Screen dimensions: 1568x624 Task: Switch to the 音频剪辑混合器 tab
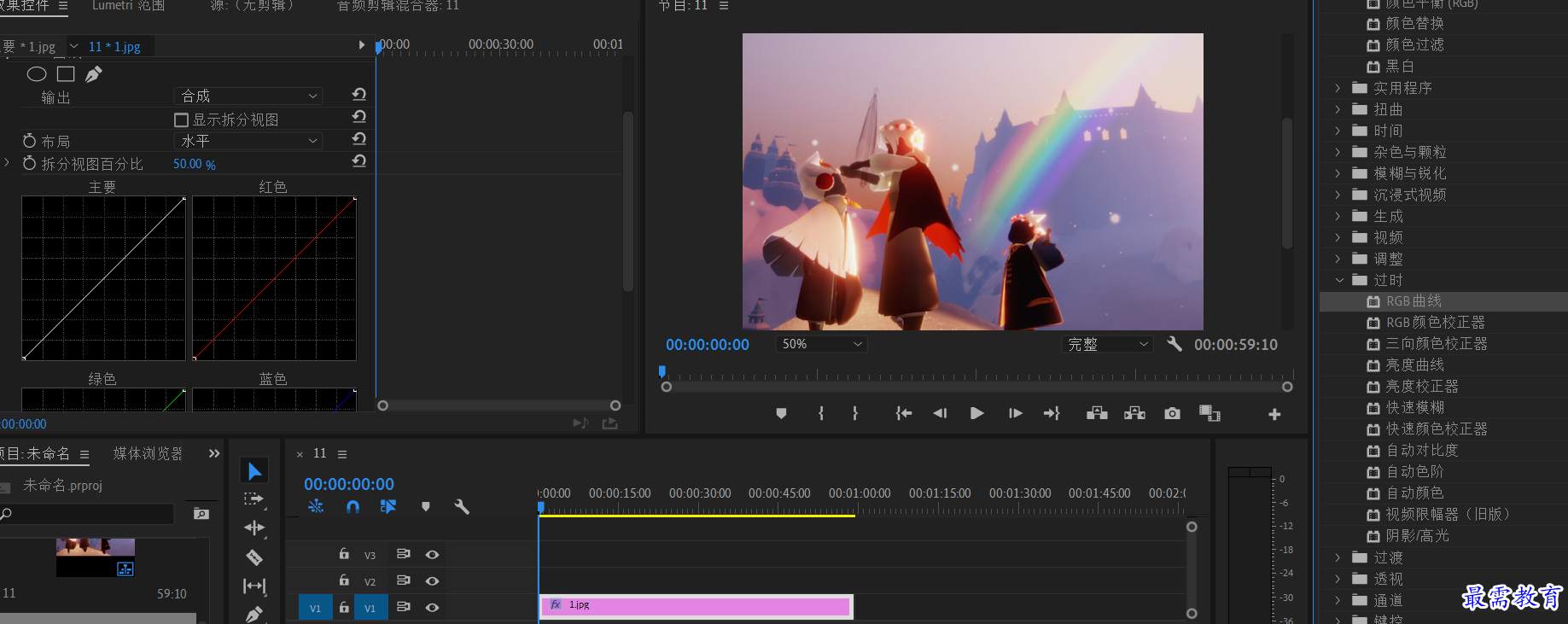398,5
